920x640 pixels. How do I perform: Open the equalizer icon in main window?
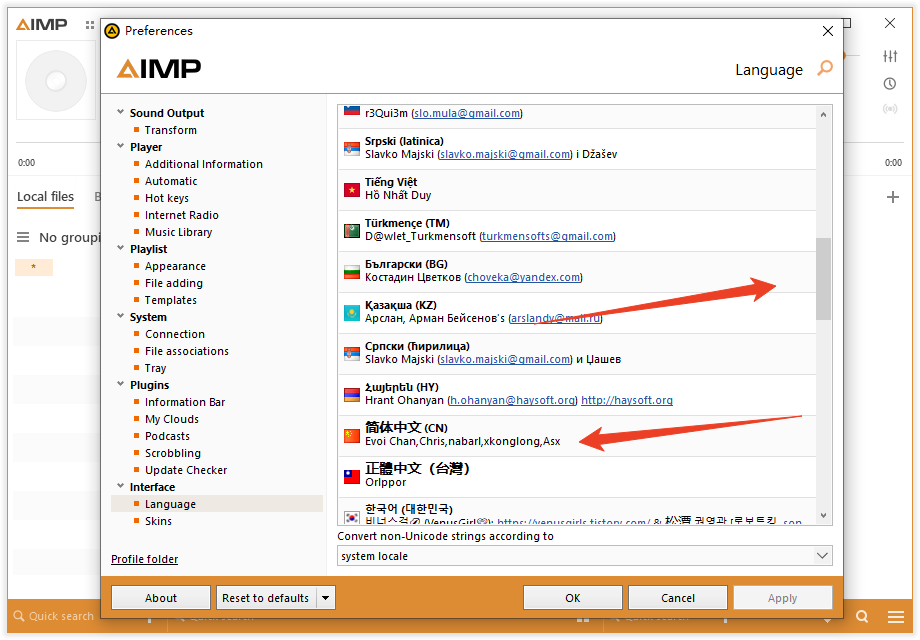[889, 56]
